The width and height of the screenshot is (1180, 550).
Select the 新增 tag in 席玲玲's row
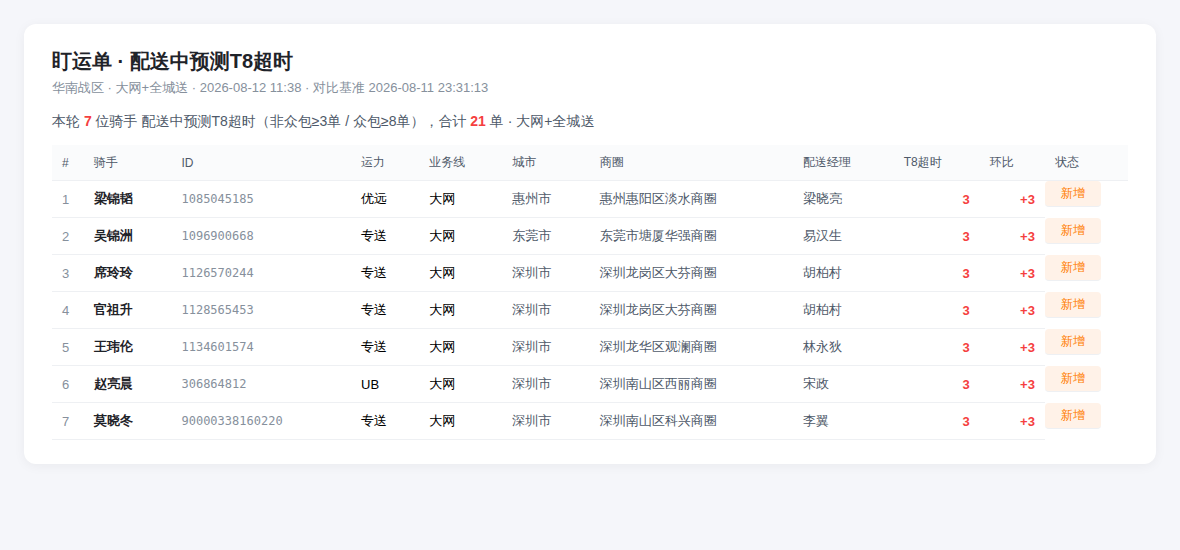1072,267
